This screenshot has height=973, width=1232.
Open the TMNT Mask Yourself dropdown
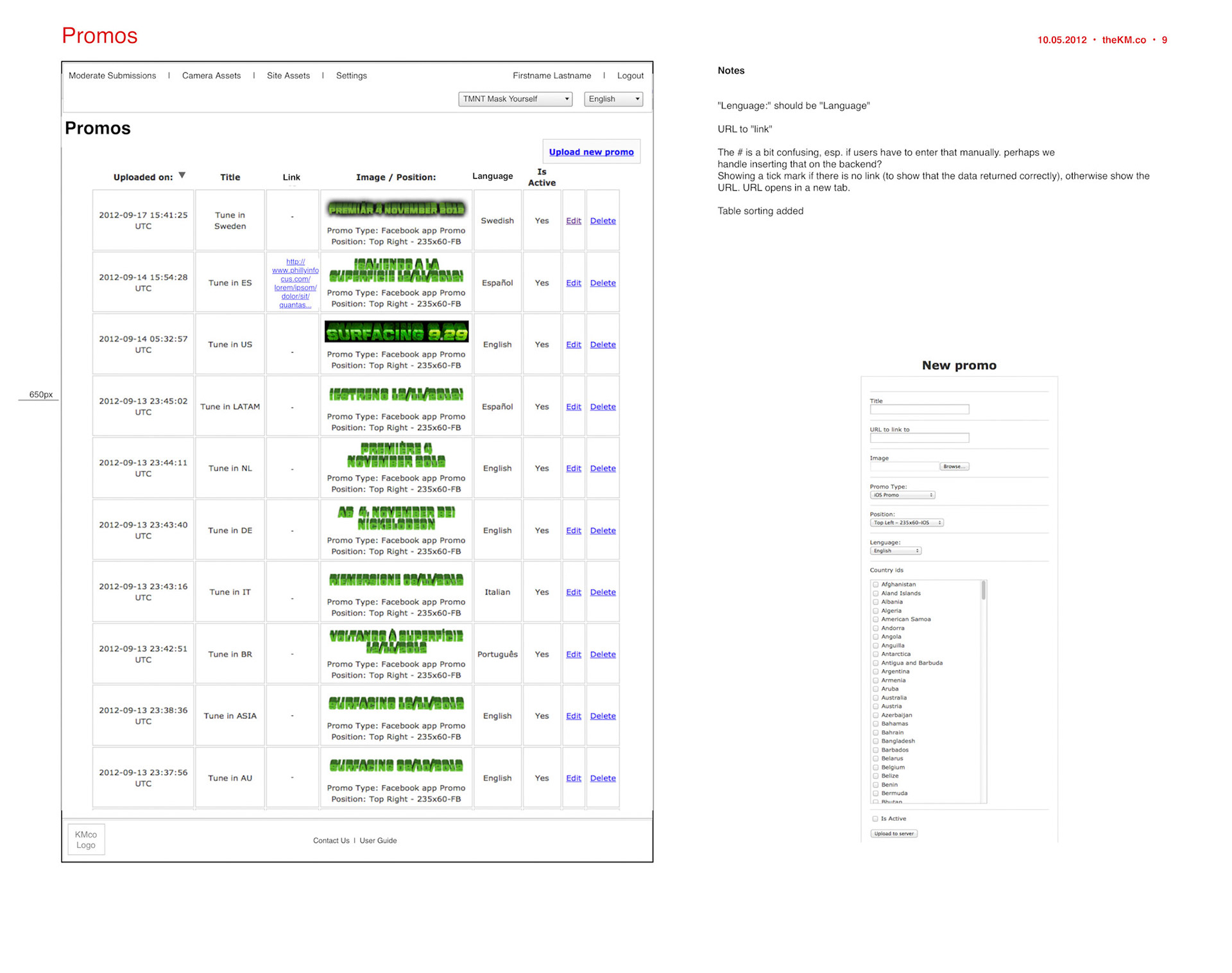[x=515, y=99]
